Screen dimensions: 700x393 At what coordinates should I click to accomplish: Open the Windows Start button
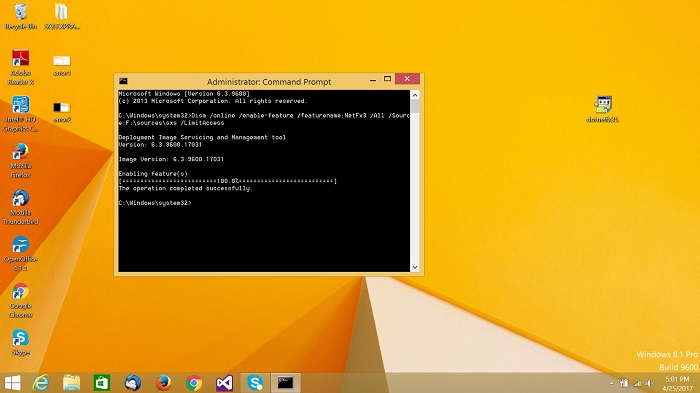click(x=12, y=383)
